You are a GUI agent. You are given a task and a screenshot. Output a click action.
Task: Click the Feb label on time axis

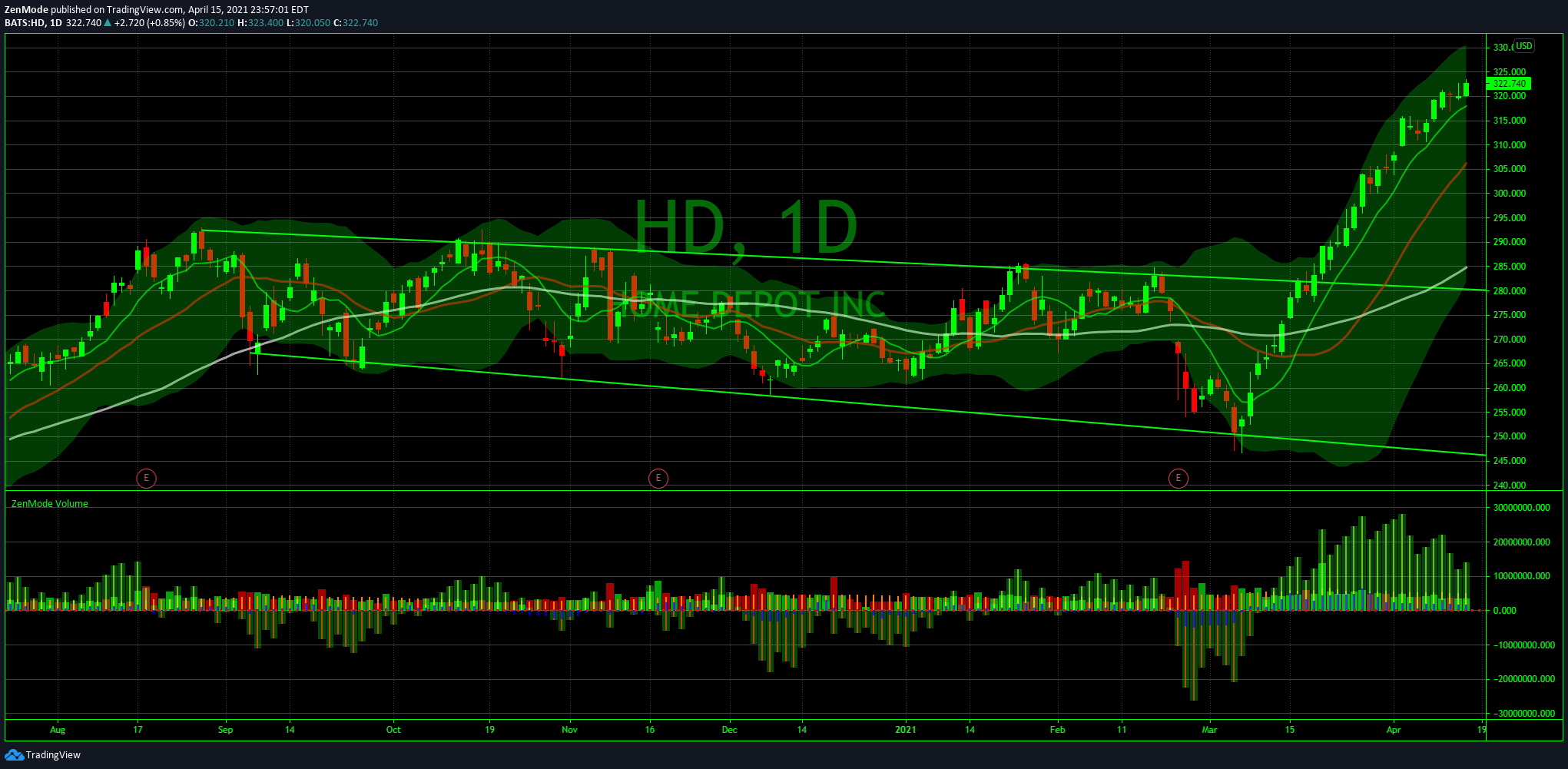point(1058,730)
